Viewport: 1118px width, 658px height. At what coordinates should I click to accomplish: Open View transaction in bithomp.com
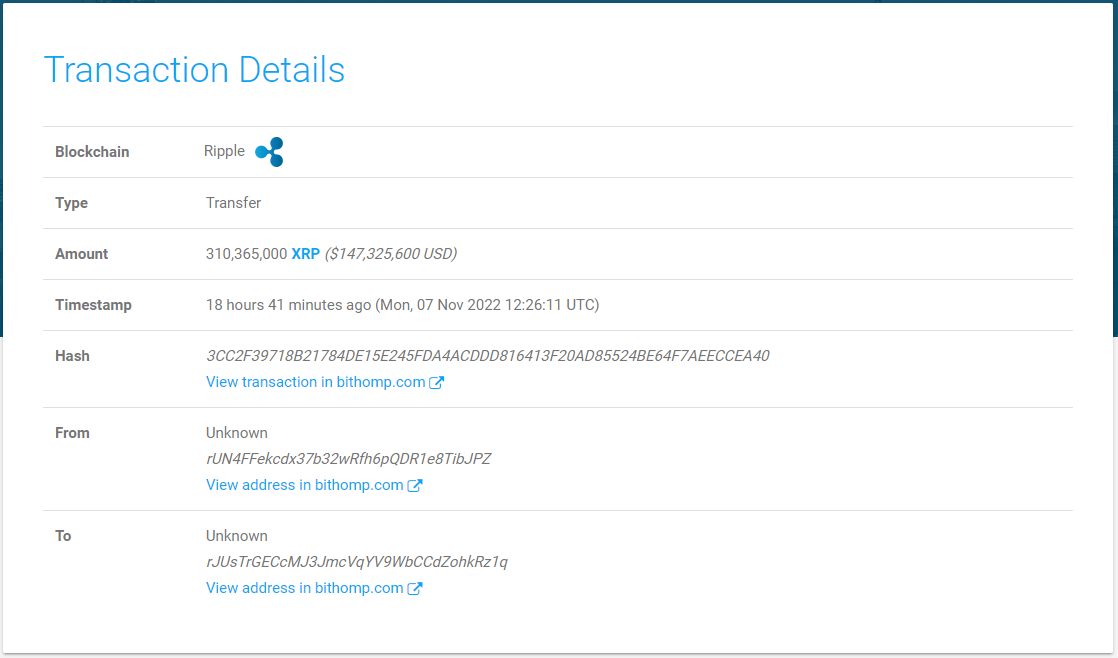315,382
